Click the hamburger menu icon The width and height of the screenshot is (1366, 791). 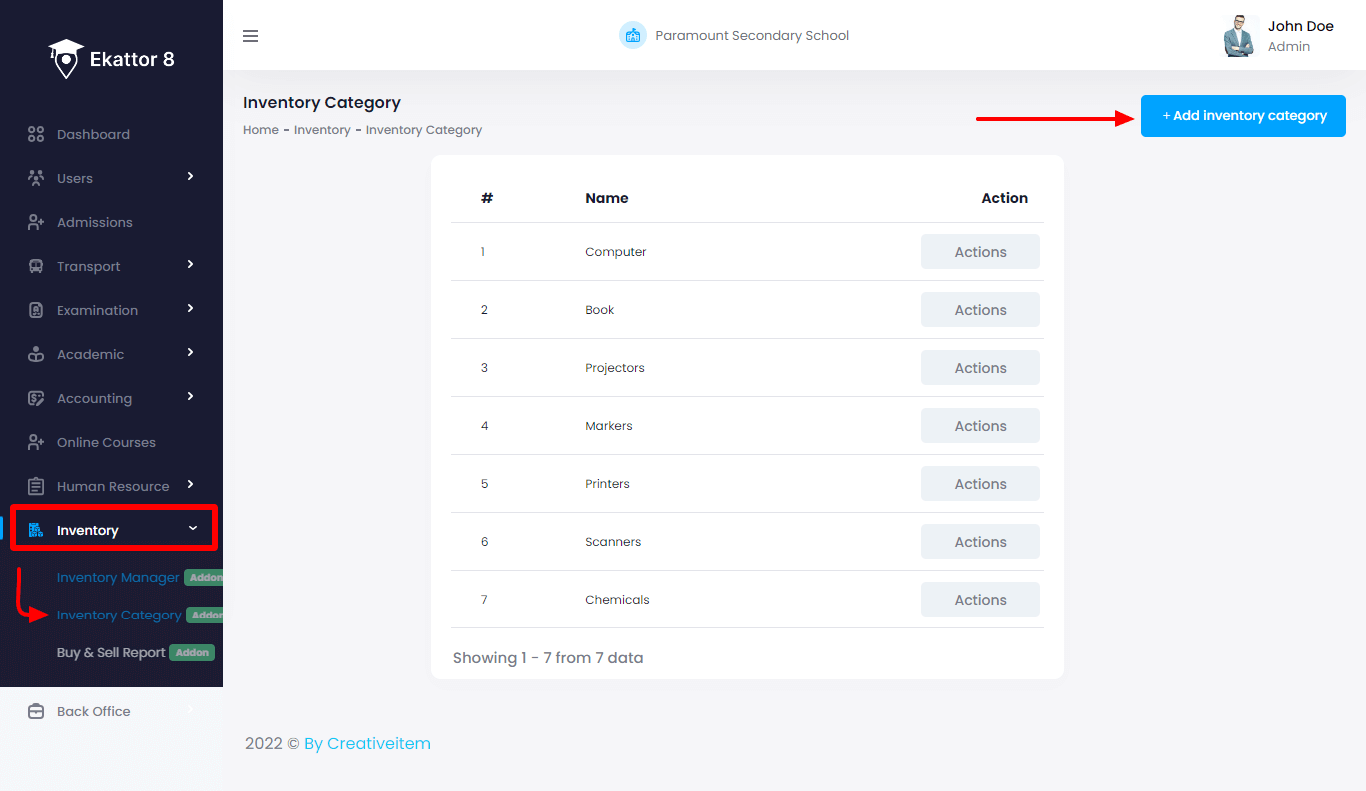click(x=251, y=36)
